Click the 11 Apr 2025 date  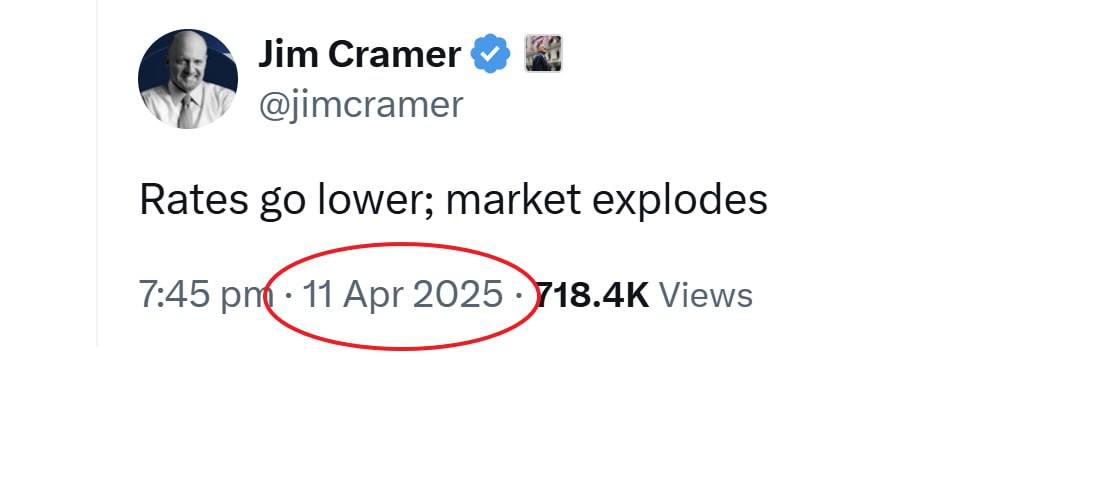[x=403, y=294]
